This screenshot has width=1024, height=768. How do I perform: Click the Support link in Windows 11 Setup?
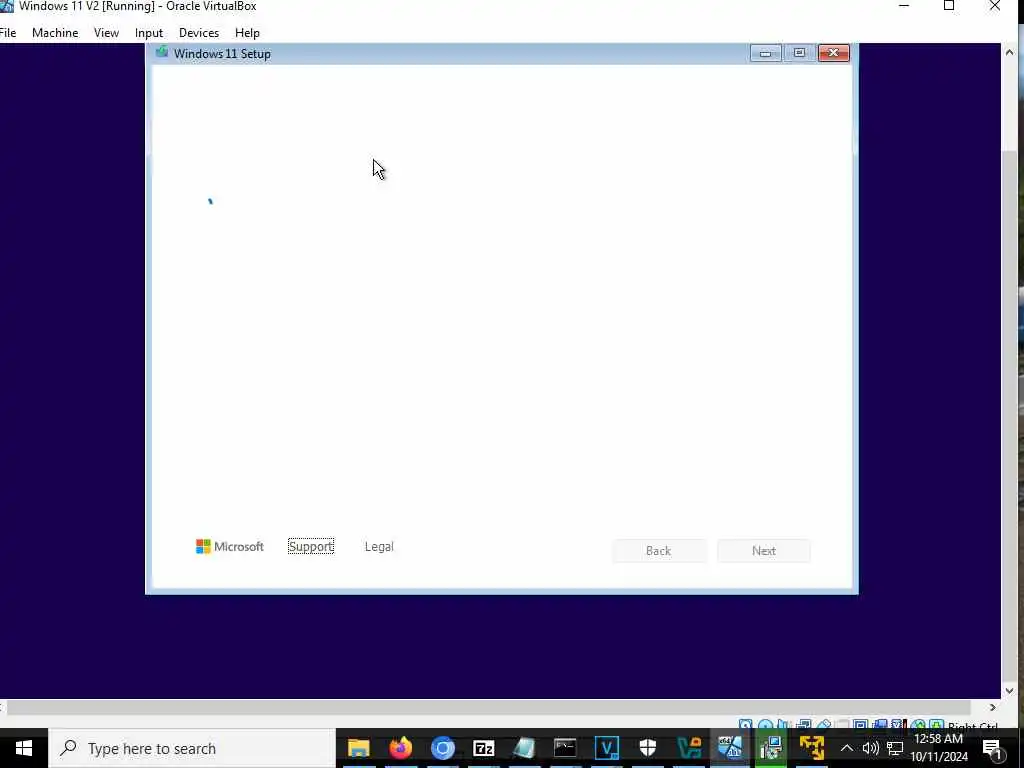[x=311, y=547]
